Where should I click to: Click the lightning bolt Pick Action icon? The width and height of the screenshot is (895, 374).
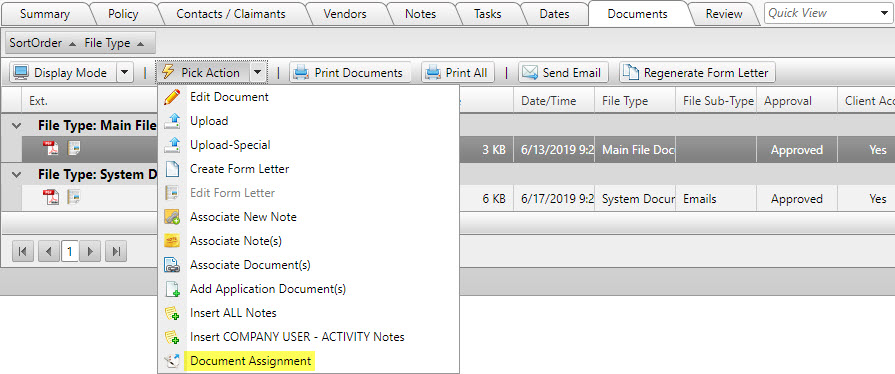click(168, 72)
